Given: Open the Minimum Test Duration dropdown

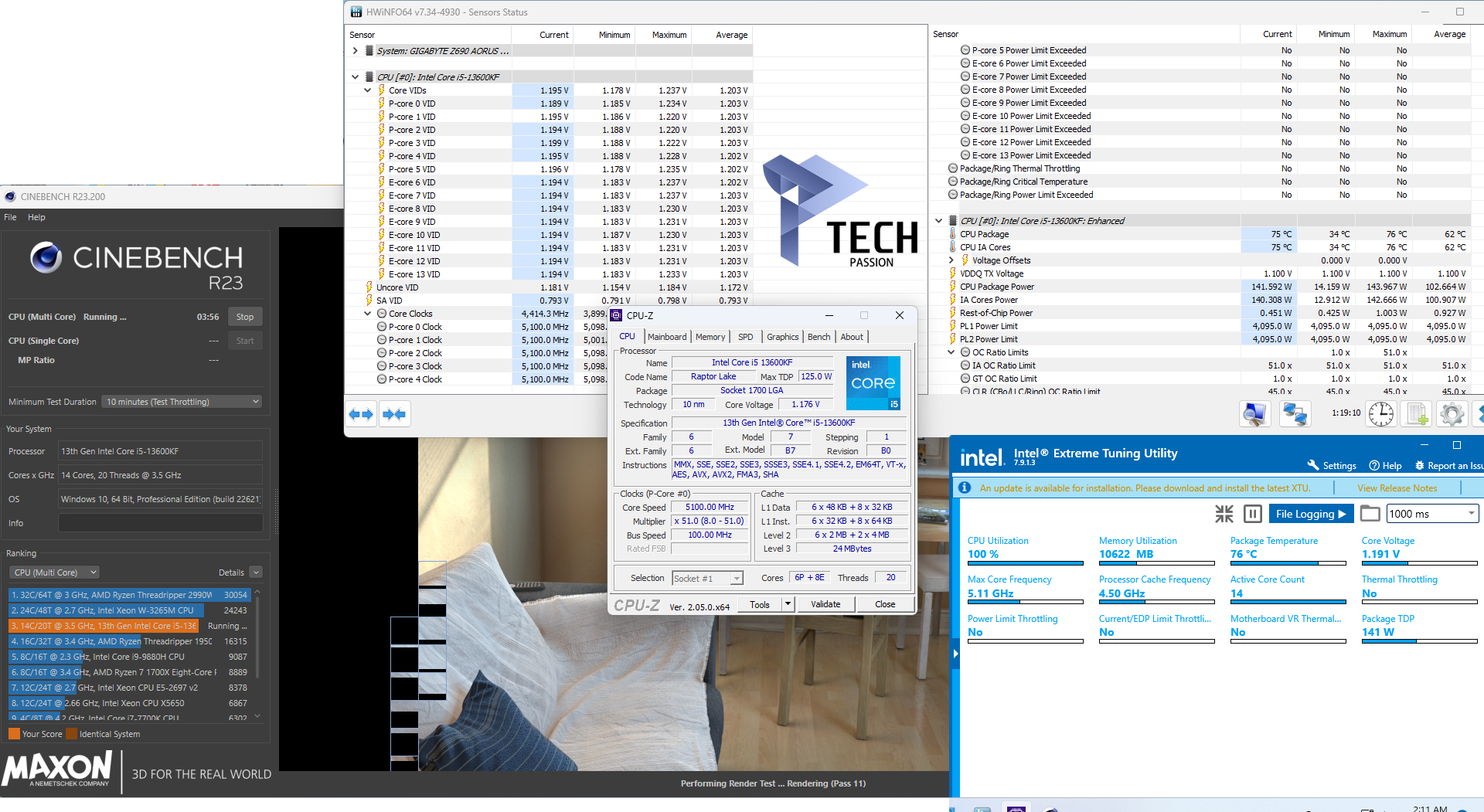Looking at the screenshot, I should coord(182,402).
